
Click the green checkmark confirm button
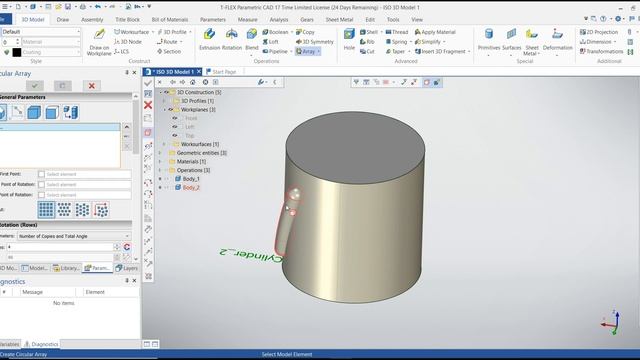[x=35, y=86]
